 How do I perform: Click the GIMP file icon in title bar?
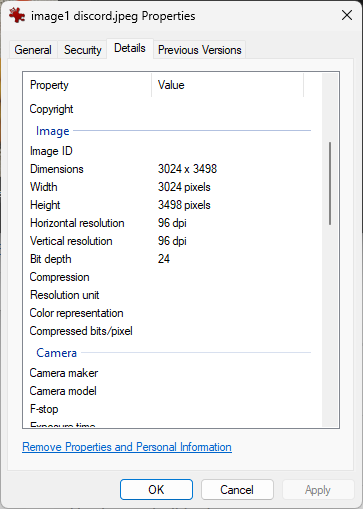click(x=17, y=15)
